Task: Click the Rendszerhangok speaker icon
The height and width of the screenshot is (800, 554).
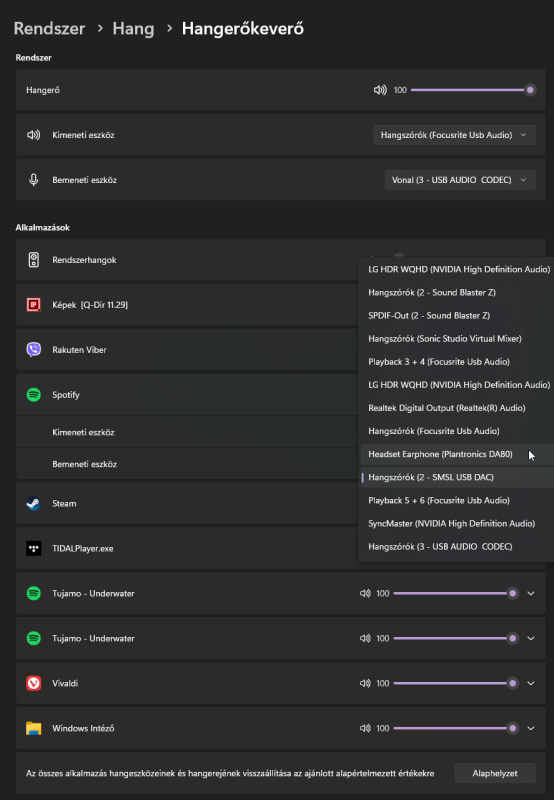Action: 34,260
